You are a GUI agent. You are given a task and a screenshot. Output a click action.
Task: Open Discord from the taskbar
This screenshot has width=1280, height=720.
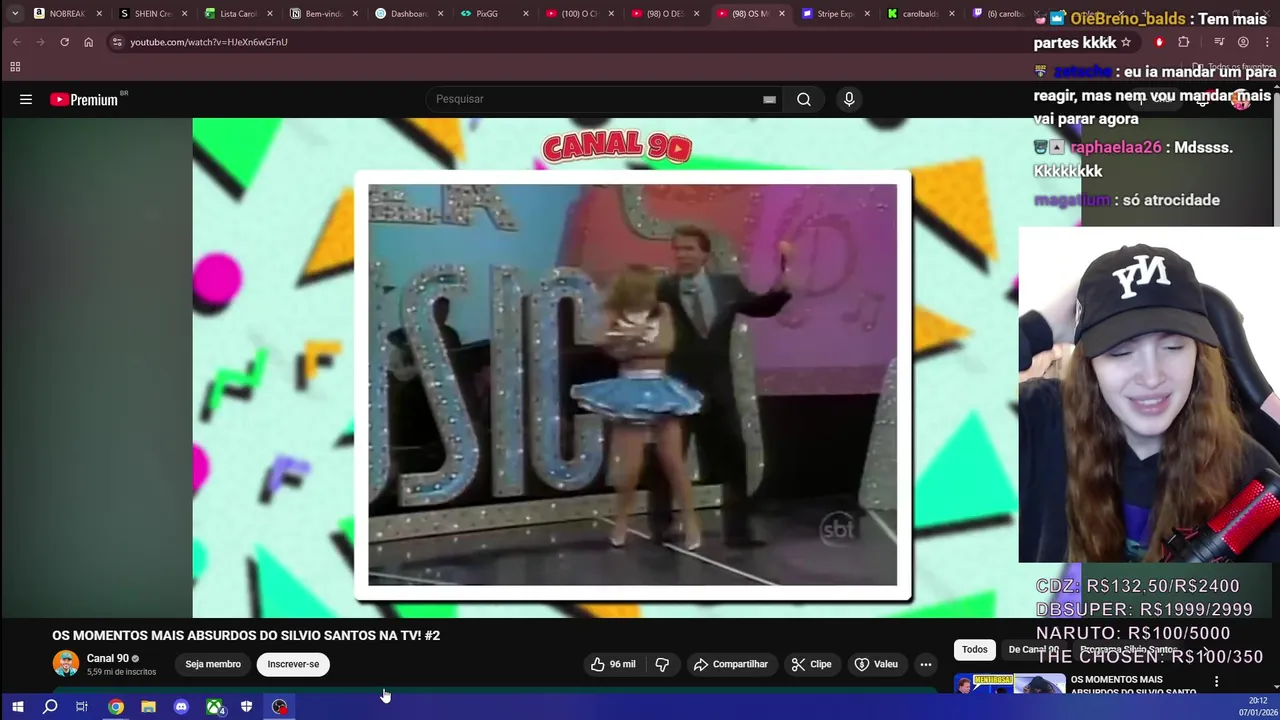point(181,707)
